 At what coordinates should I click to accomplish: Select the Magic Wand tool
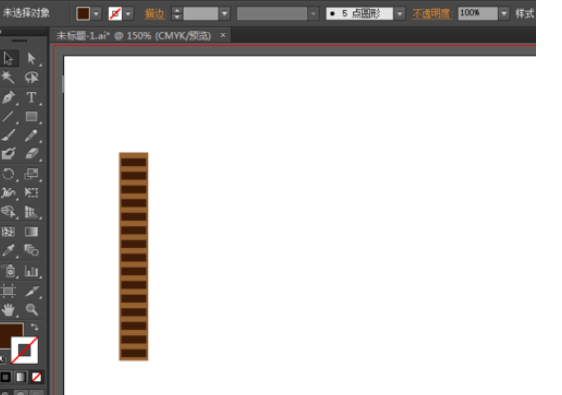(x=8, y=77)
